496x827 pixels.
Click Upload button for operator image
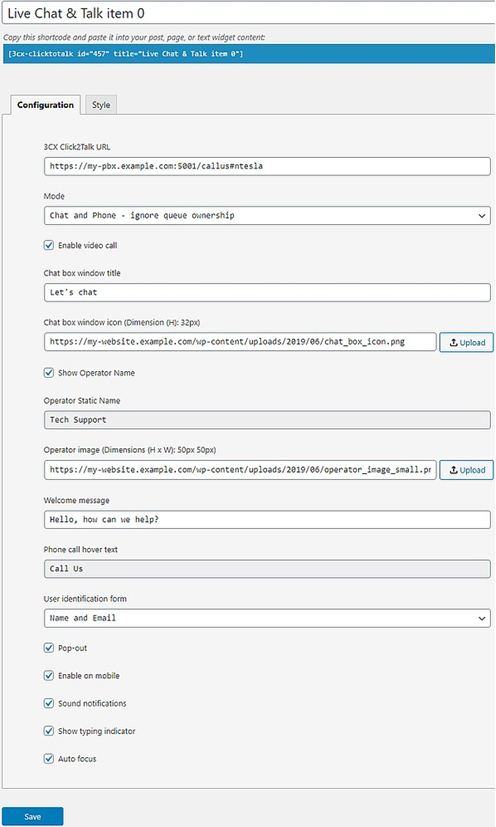(x=466, y=470)
